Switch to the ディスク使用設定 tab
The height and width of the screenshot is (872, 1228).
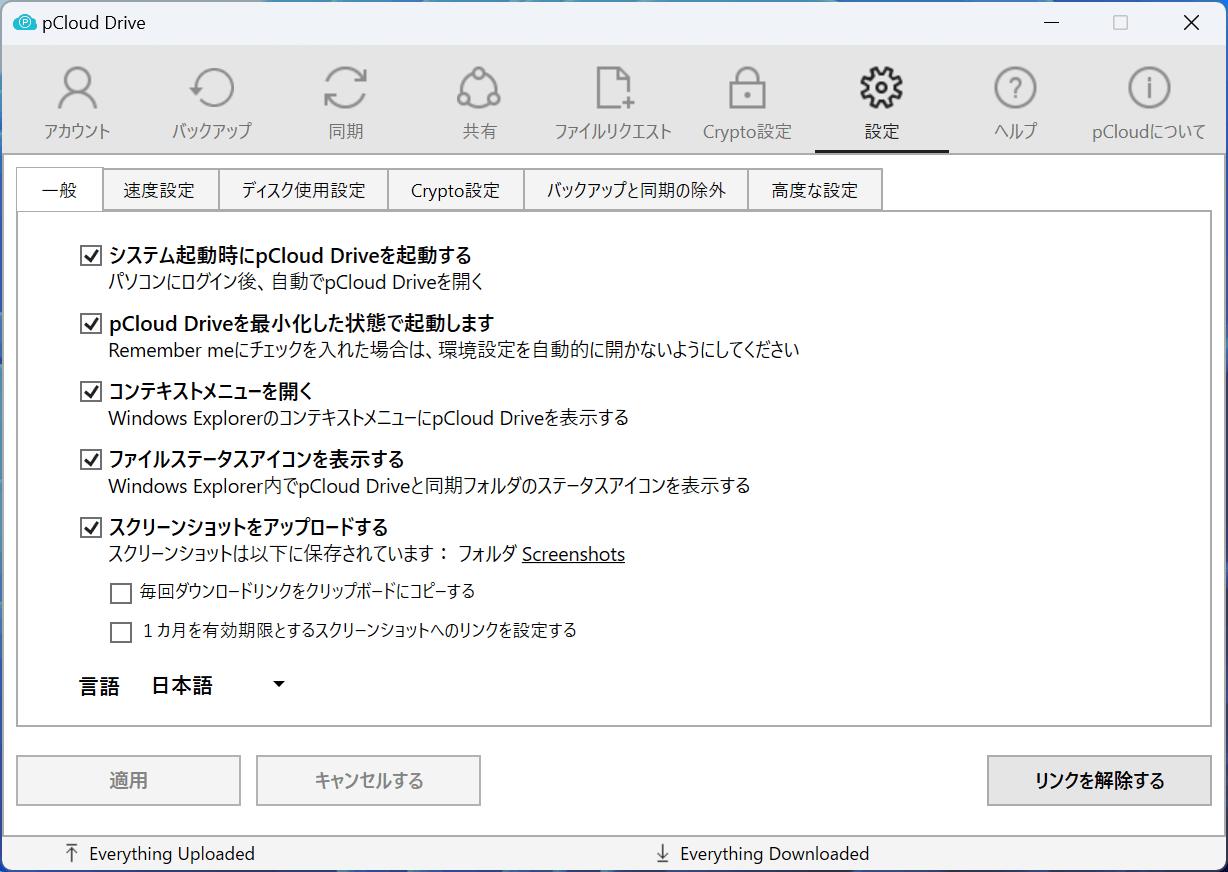(302, 190)
